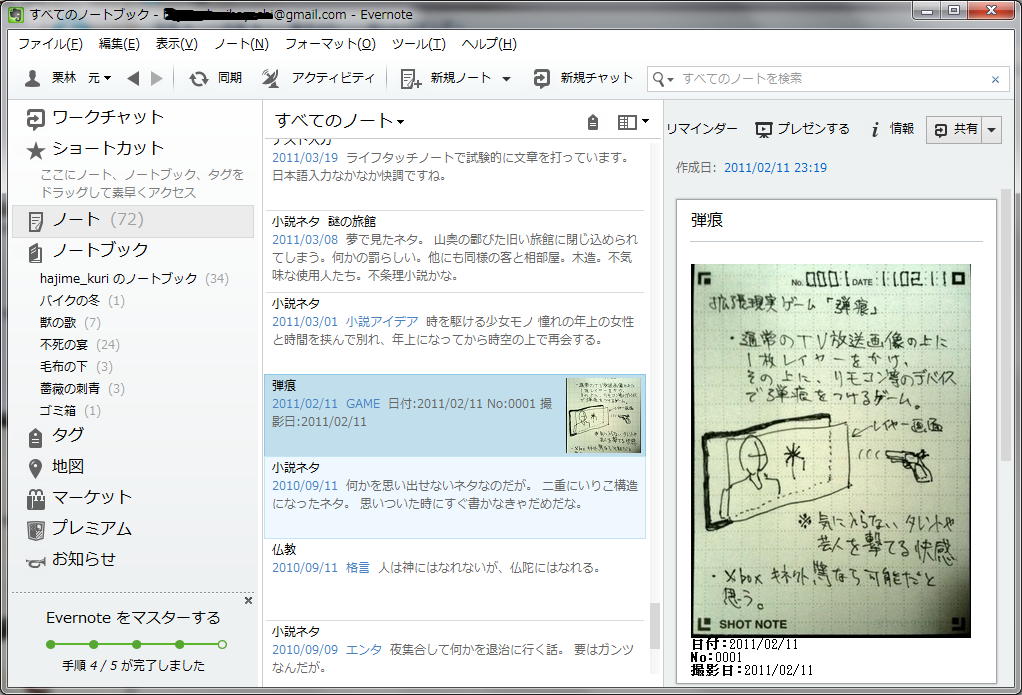Click the 弾痕 note thumbnail in list

(x=604, y=415)
